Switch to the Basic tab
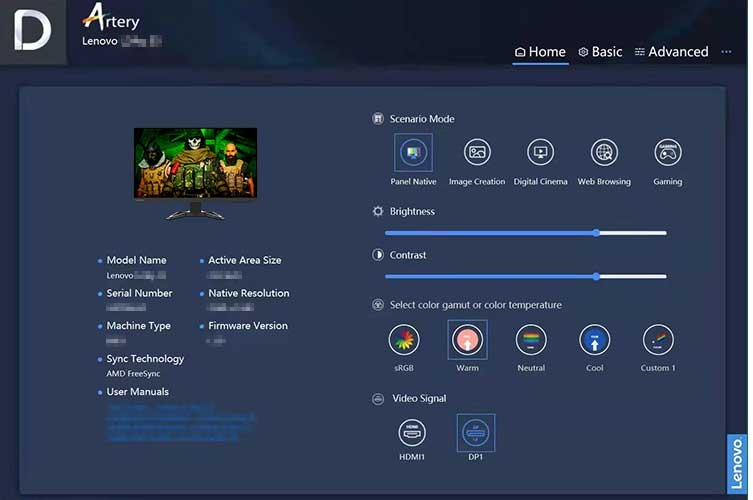 tap(600, 52)
